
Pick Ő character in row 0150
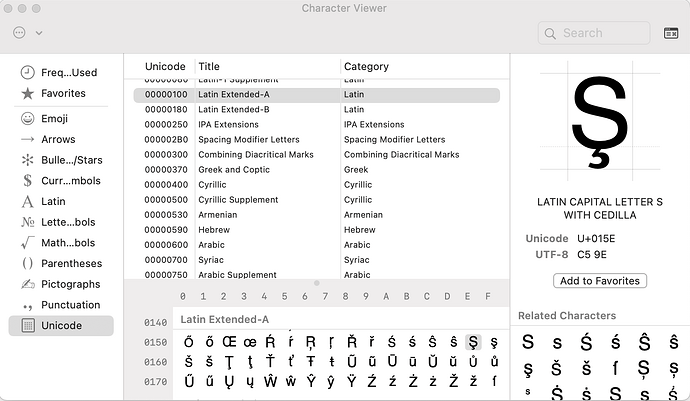pyautogui.click(x=188, y=342)
